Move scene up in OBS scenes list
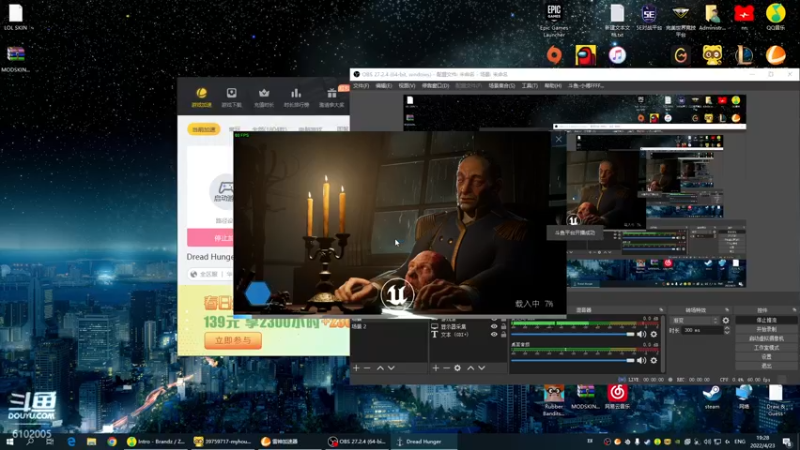 pyautogui.click(x=380, y=368)
